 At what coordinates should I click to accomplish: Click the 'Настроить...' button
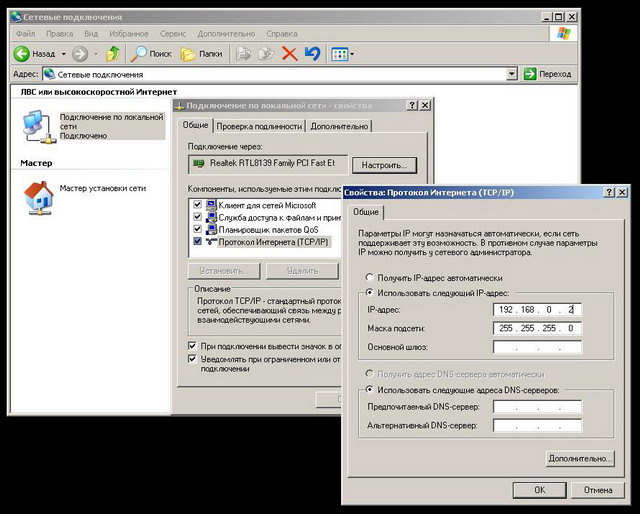pos(388,165)
